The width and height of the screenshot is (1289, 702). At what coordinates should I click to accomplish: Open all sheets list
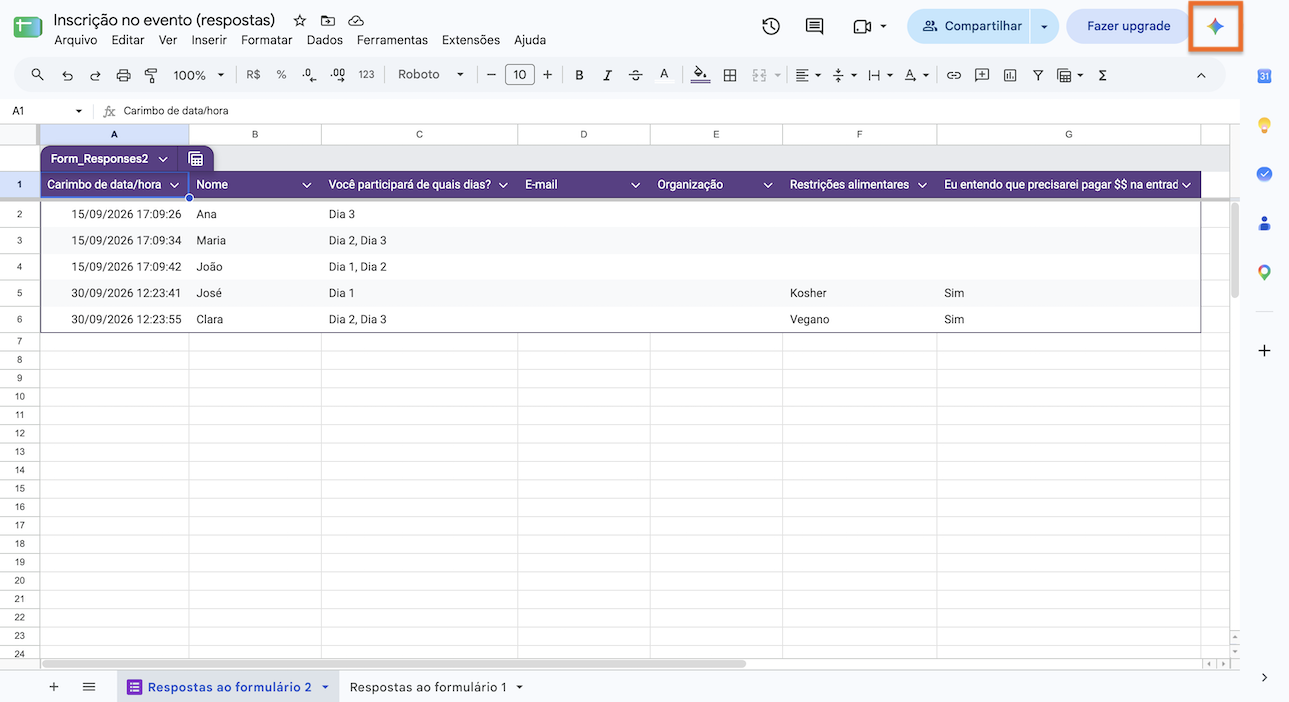89,687
